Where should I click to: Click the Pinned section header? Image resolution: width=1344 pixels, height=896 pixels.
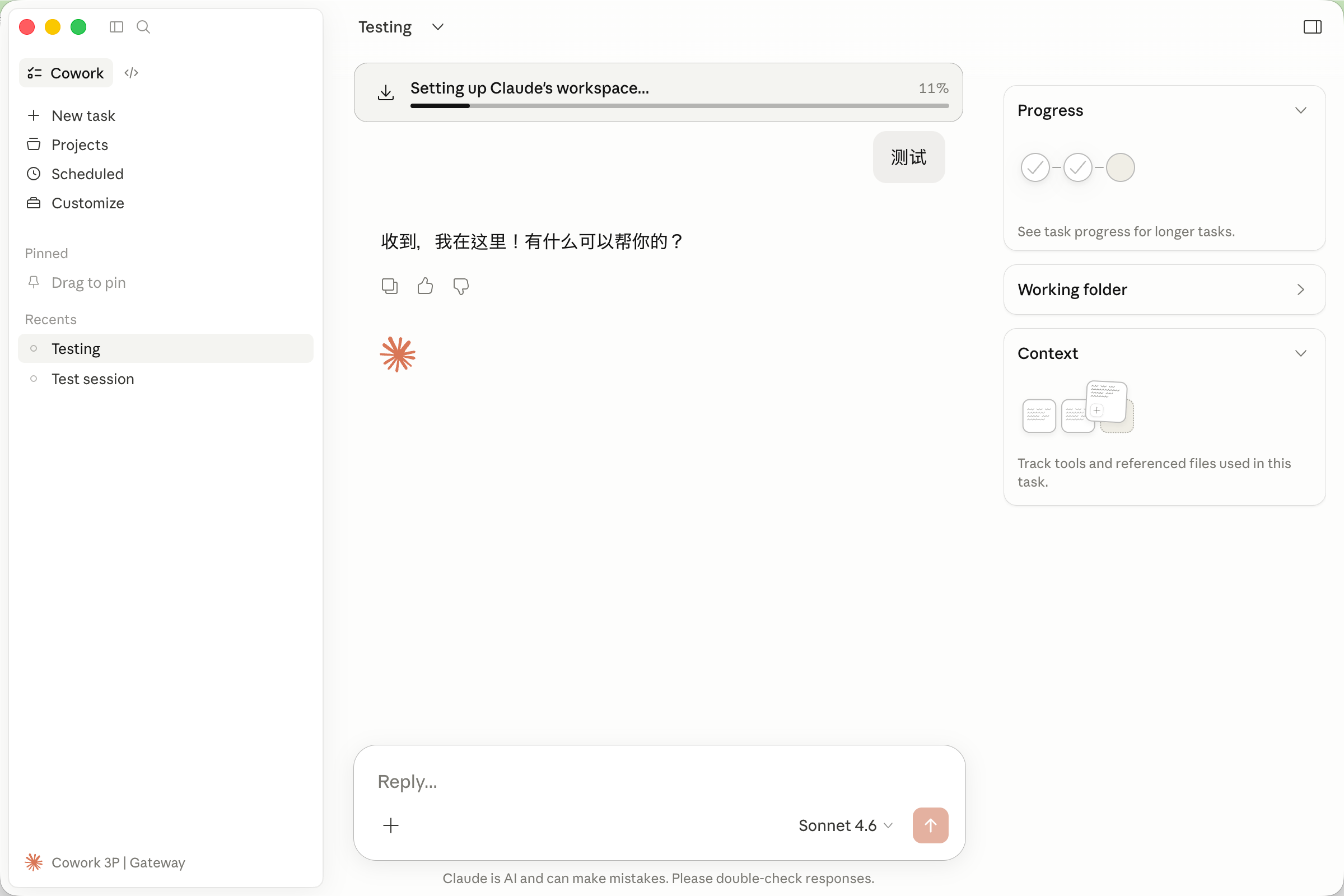point(46,253)
